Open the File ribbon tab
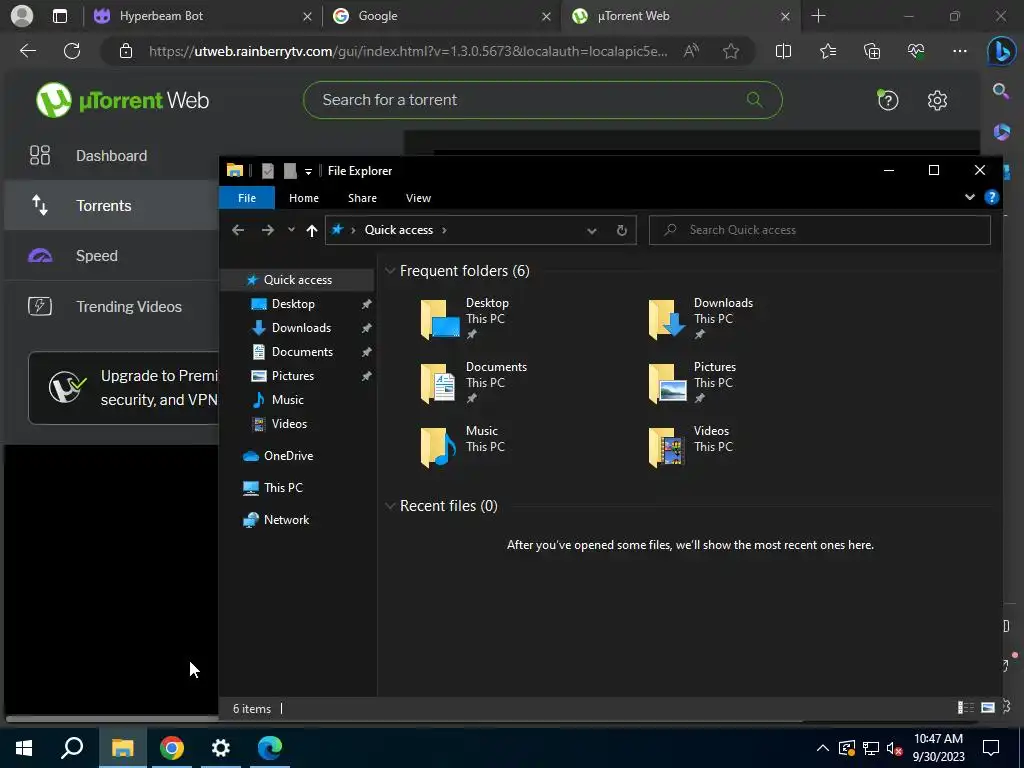 pyautogui.click(x=247, y=198)
